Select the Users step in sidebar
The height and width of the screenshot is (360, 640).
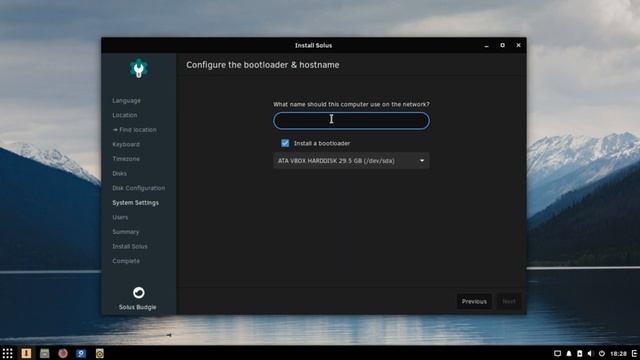(x=120, y=217)
